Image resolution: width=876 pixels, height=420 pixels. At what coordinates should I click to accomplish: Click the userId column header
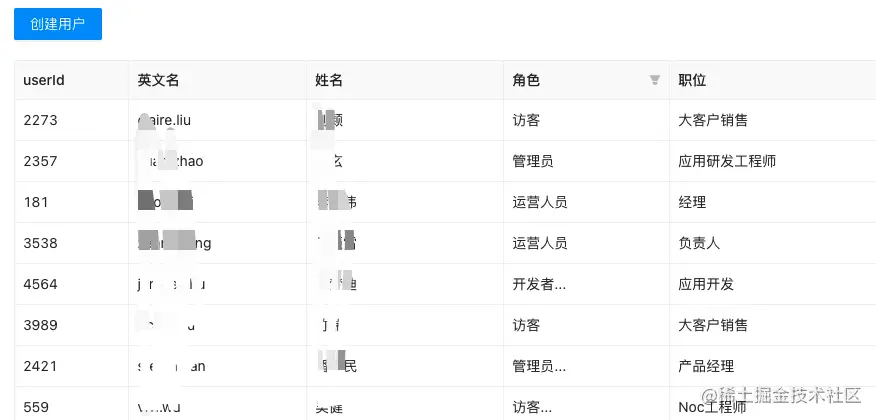click(45, 80)
